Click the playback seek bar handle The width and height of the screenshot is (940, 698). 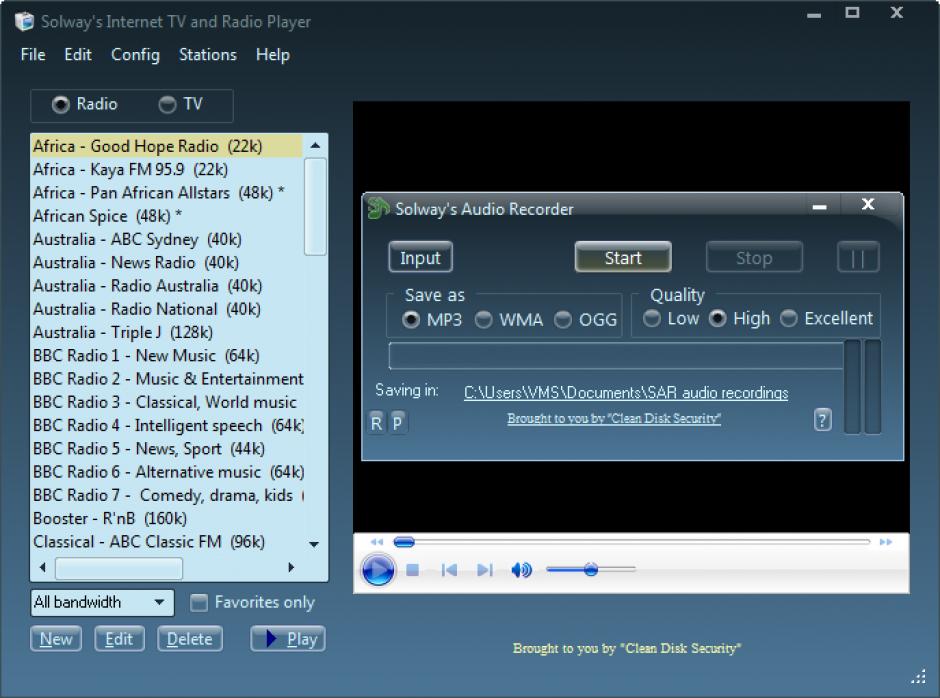tap(404, 542)
